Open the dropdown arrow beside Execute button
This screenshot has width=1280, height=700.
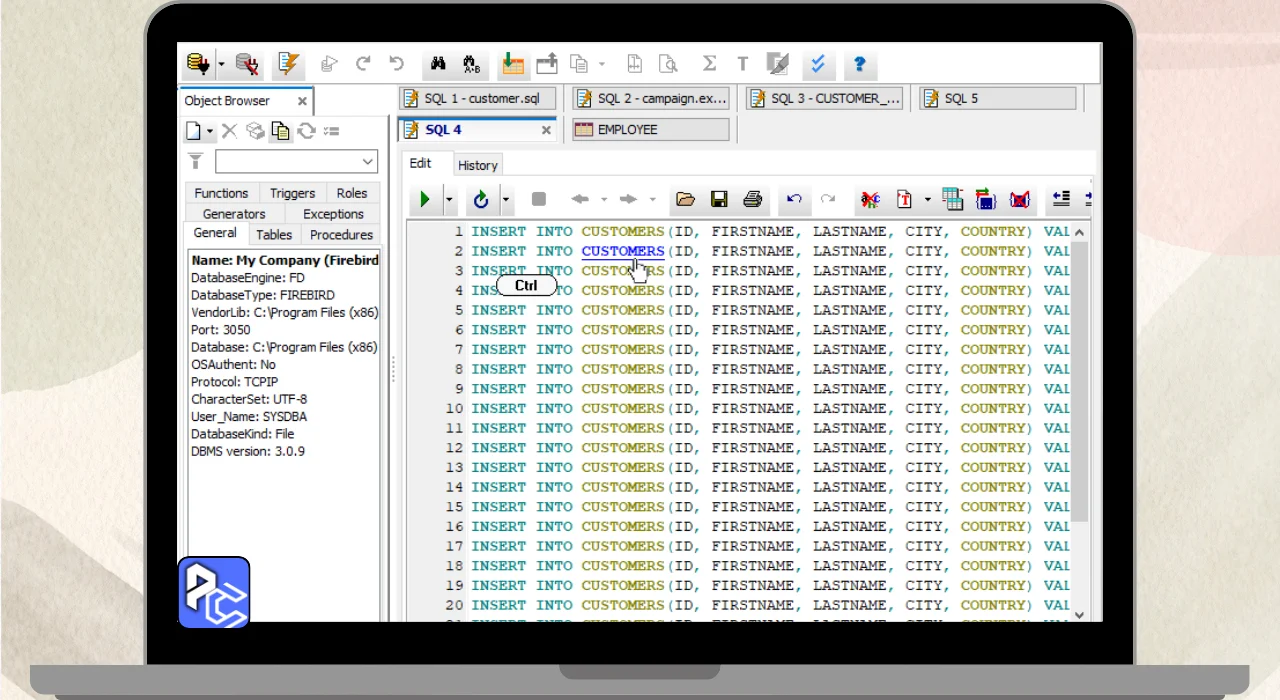tap(449, 200)
